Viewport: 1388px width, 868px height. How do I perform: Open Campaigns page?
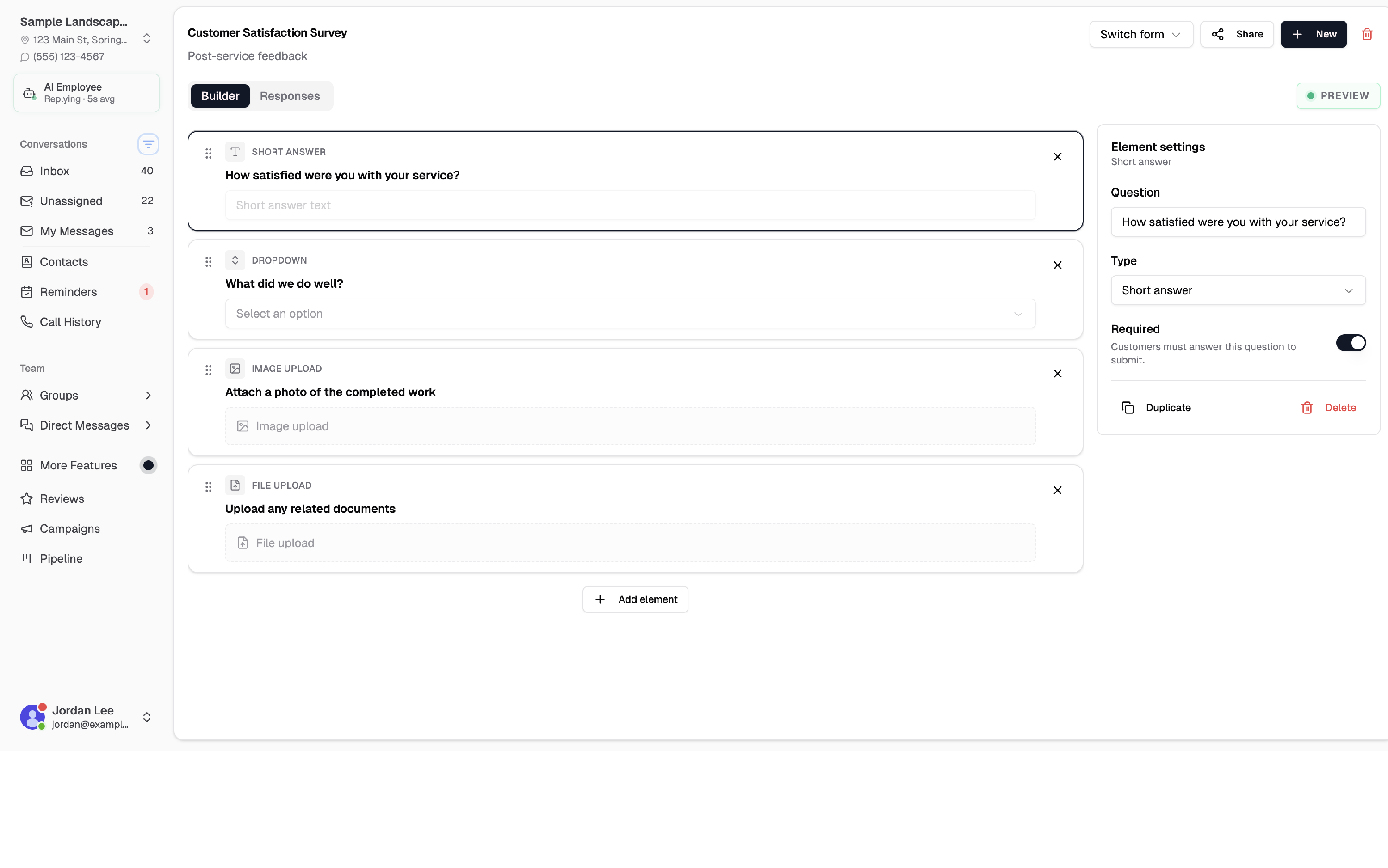[87, 529]
